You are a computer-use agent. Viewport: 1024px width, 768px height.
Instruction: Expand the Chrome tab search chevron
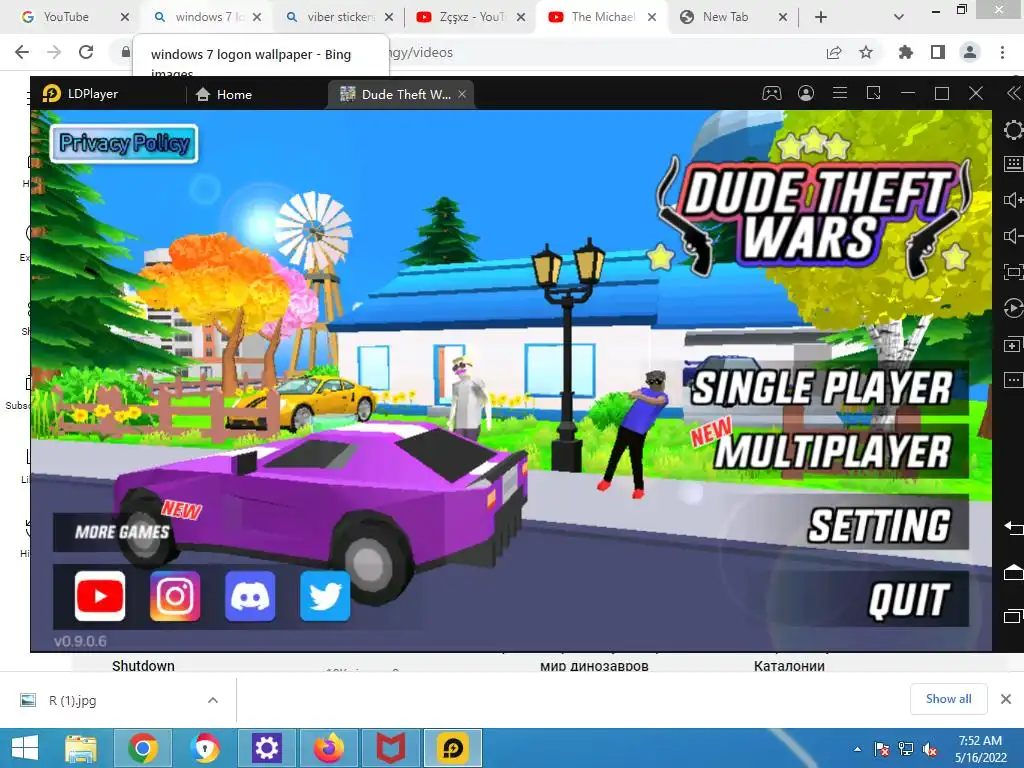pyautogui.click(x=899, y=17)
